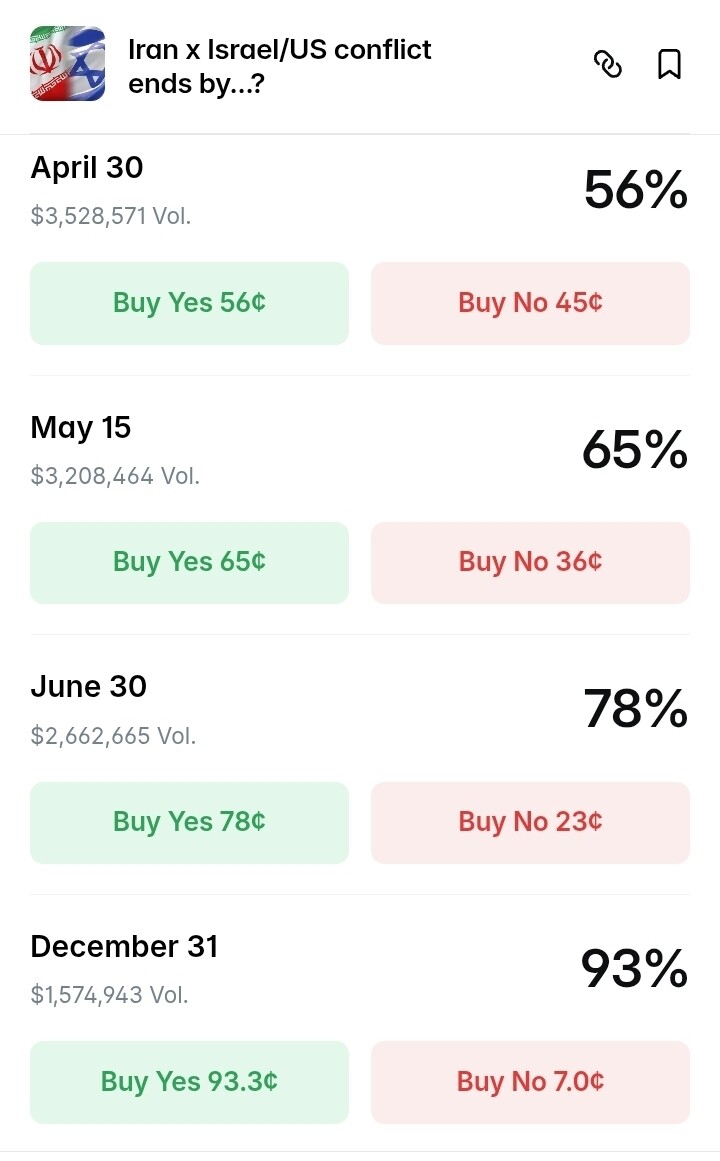Image resolution: width=720 pixels, height=1161 pixels.
Task: Open the Iran Israel flags thumbnail
Action: coord(68,64)
